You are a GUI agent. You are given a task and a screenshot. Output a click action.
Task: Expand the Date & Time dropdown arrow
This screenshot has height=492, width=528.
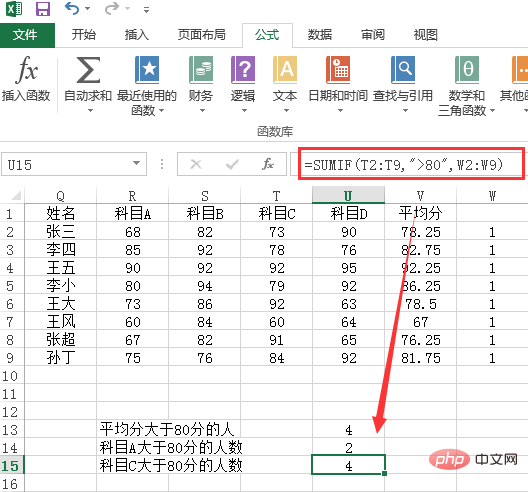[x=340, y=110]
